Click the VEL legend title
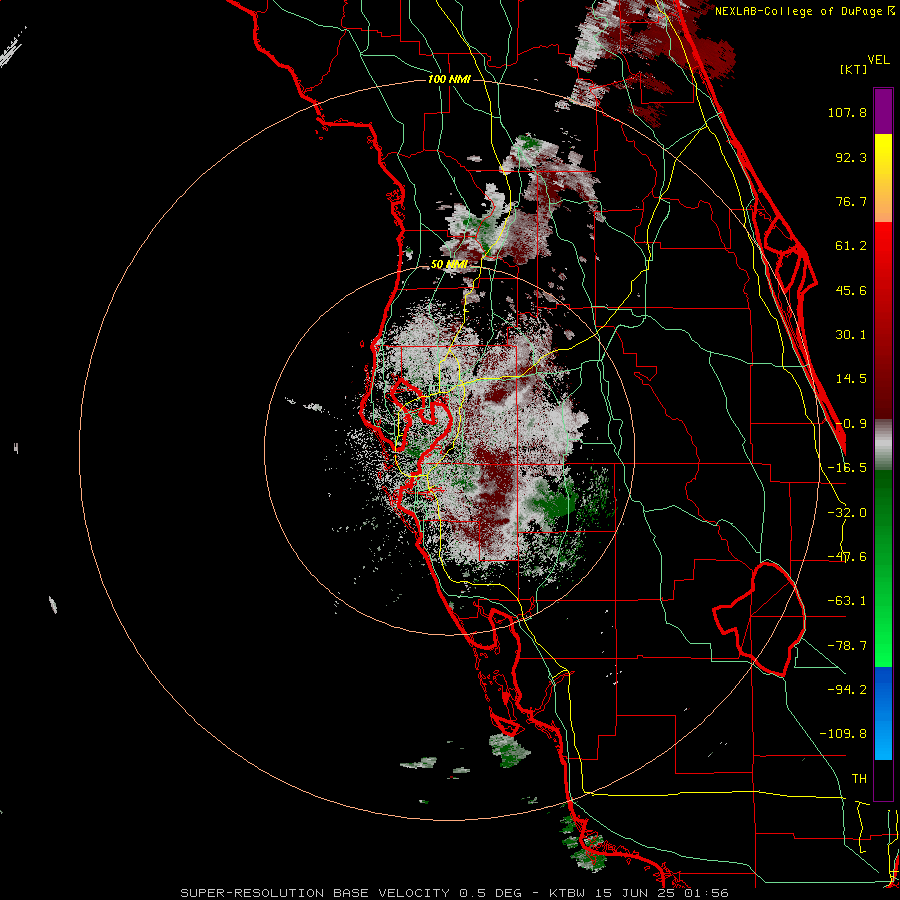Screen dimensions: 900x900 pos(879,60)
